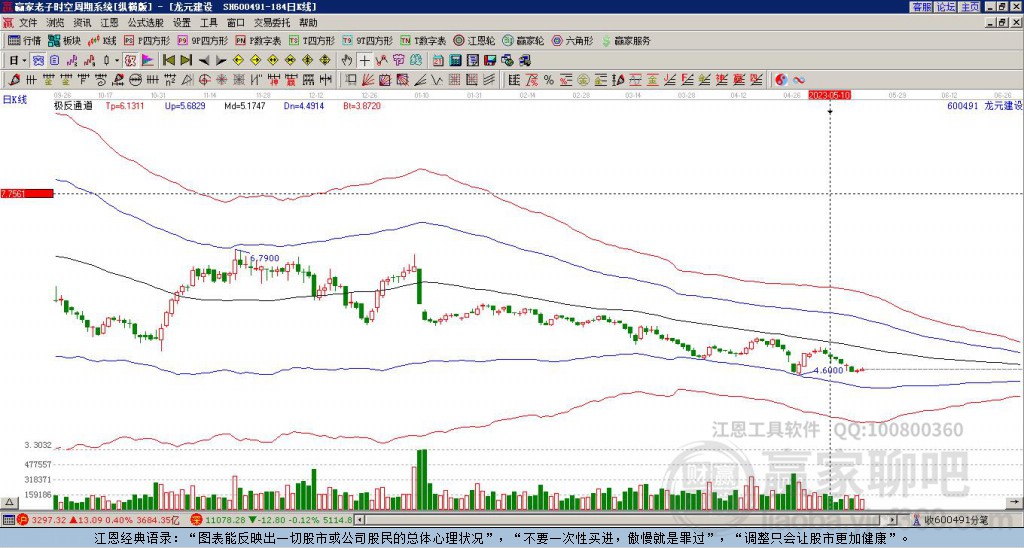Image resolution: width=1024 pixels, height=548 pixels.
Task: Expand volume panel with triangle button
Action: click(9, 502)
